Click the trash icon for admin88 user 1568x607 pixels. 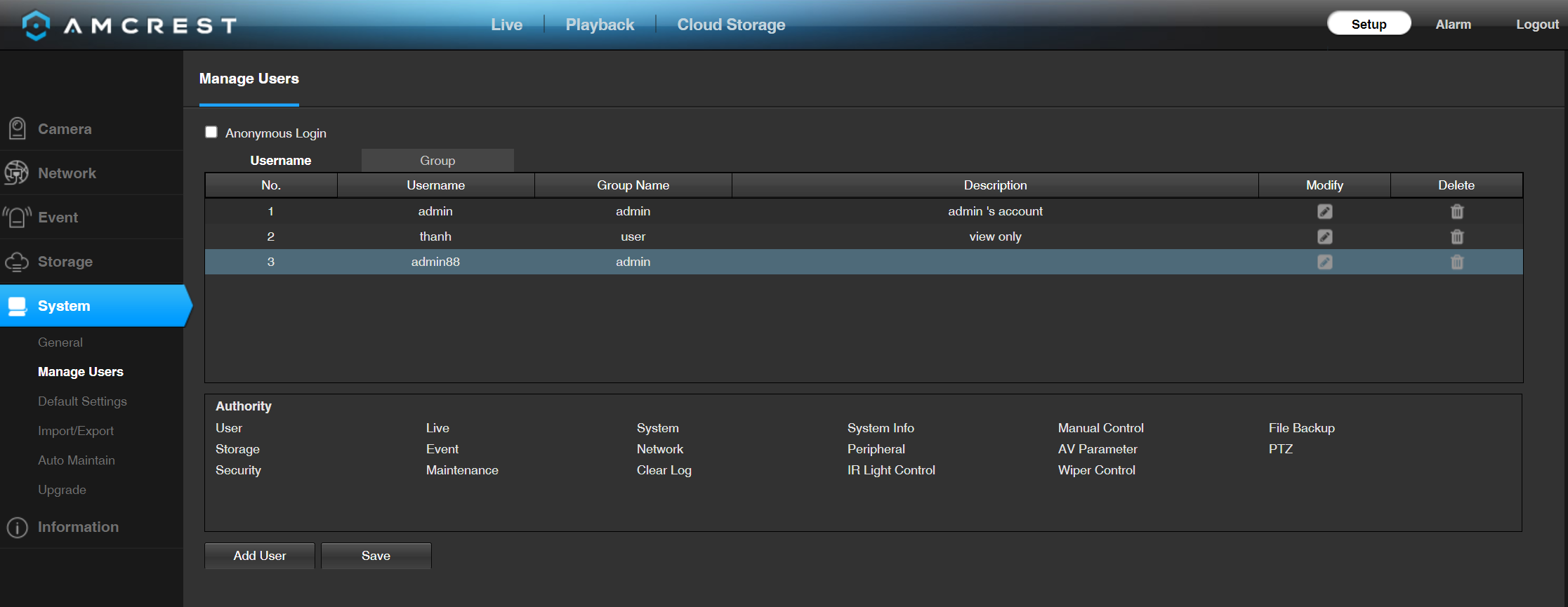coord(1457,262)
